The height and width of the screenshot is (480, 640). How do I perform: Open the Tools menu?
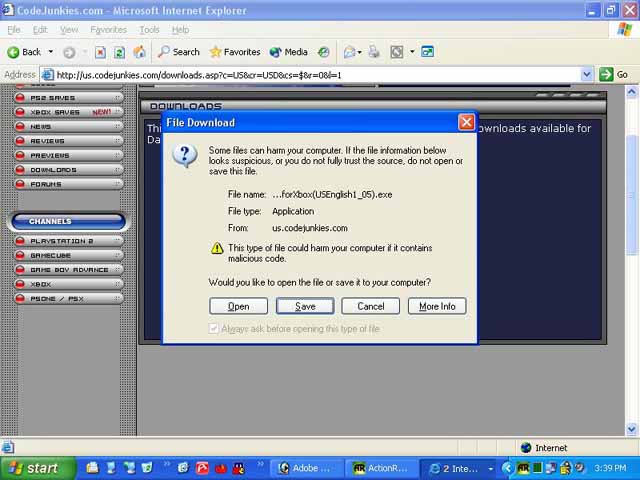(x=149, y=30)
